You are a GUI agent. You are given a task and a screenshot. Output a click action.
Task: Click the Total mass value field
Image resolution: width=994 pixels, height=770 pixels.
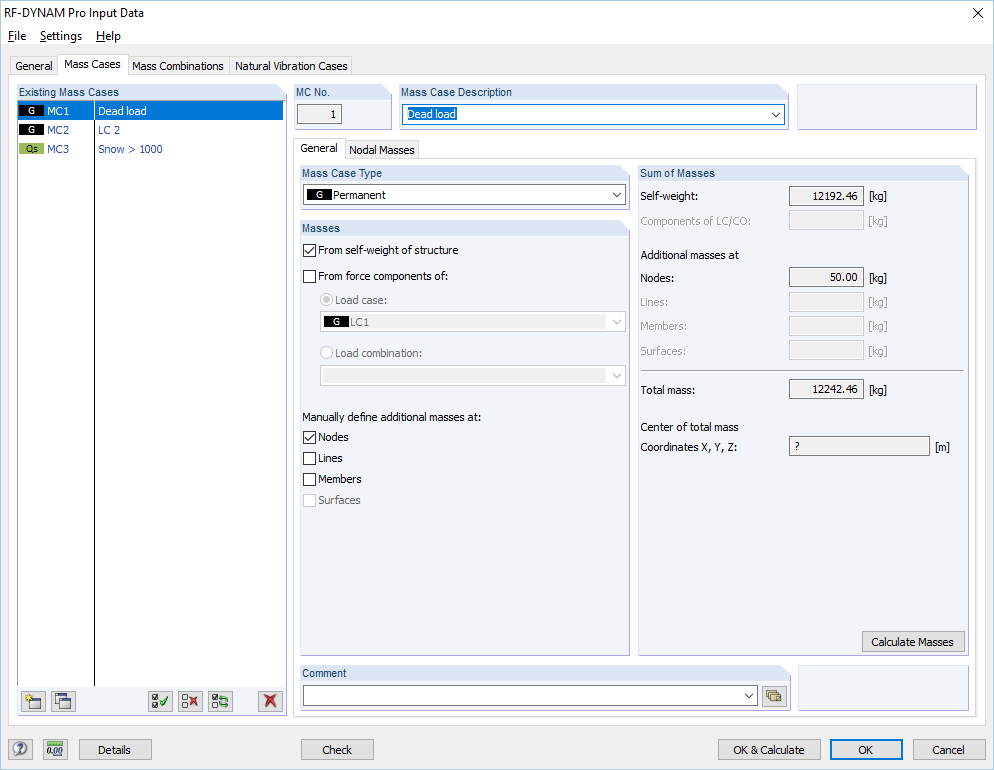826,389
